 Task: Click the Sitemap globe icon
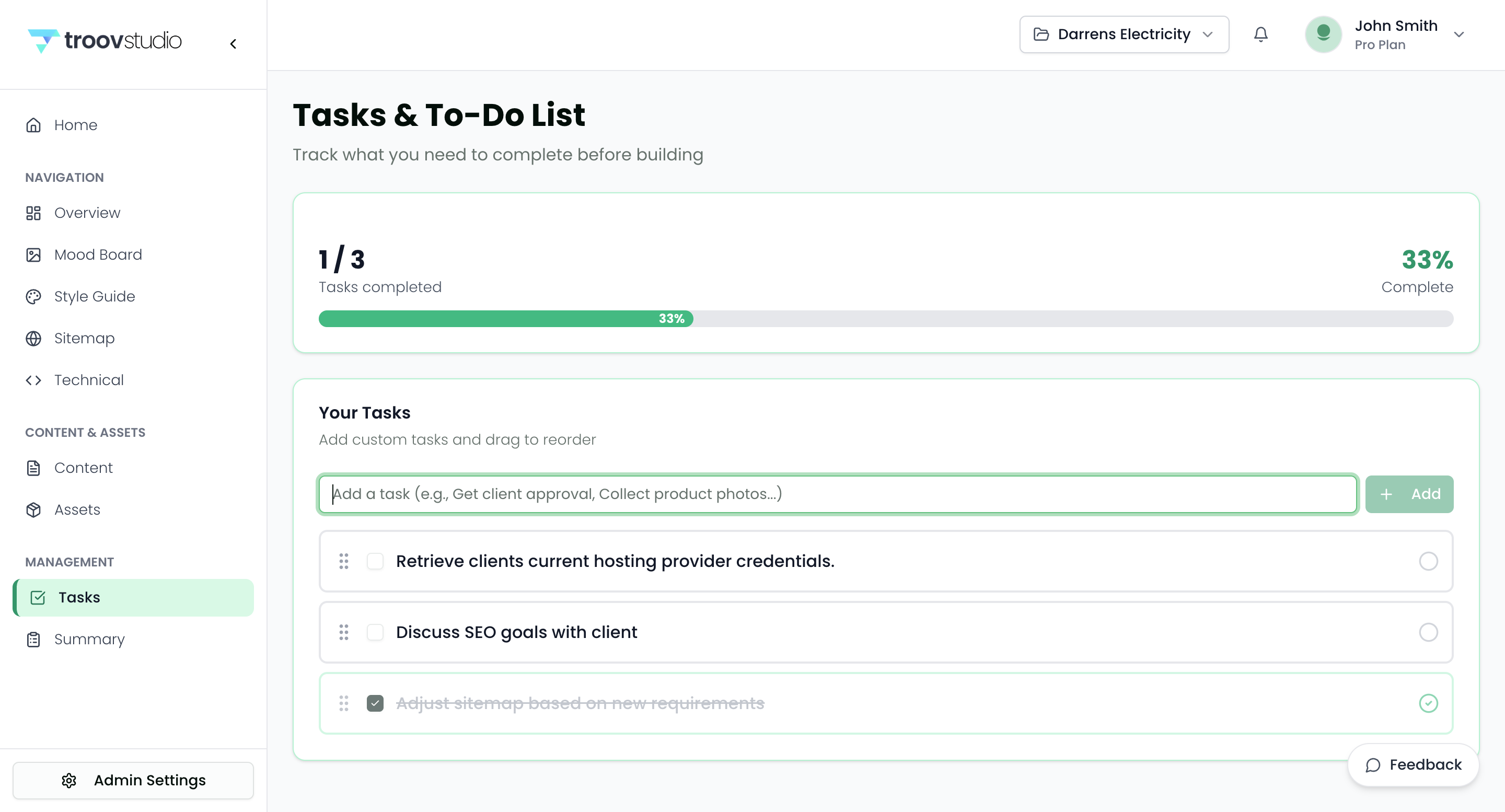pos(33,338)
